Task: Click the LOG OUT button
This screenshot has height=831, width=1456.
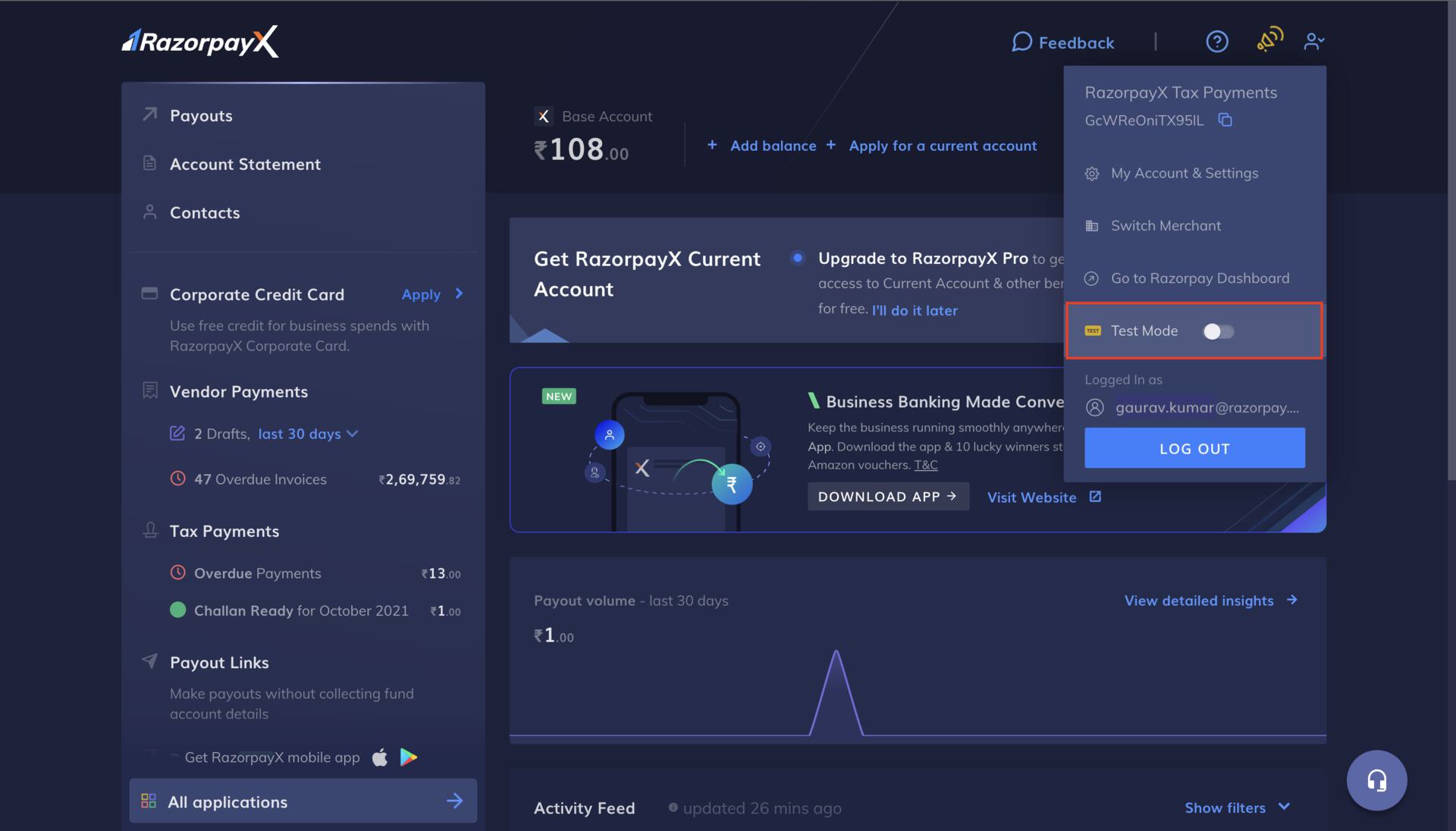Action: pos(1195,448)
